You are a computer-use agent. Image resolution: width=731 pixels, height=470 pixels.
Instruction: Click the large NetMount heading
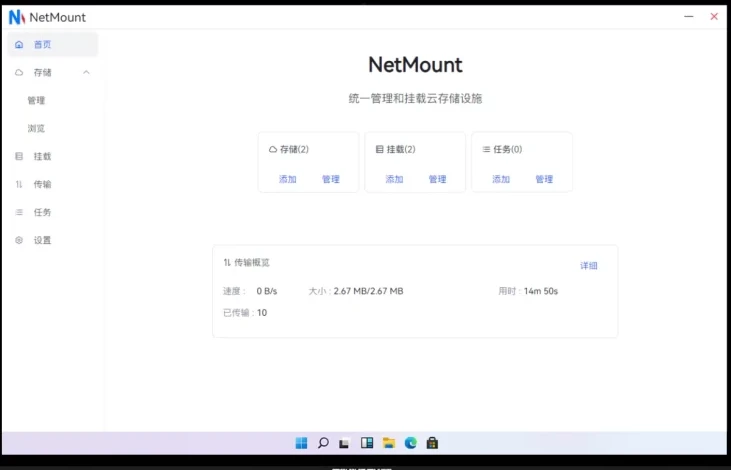pyautogui.click(x=415, y=65)
